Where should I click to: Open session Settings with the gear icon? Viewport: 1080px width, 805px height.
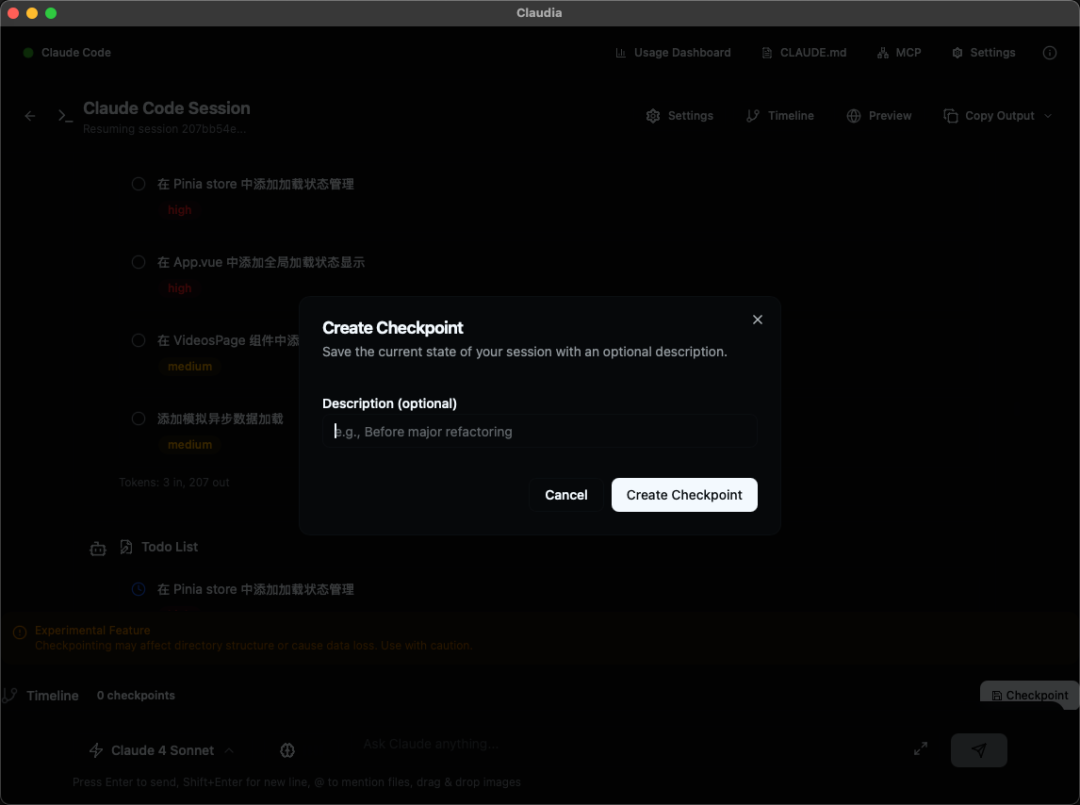[680, 116]
